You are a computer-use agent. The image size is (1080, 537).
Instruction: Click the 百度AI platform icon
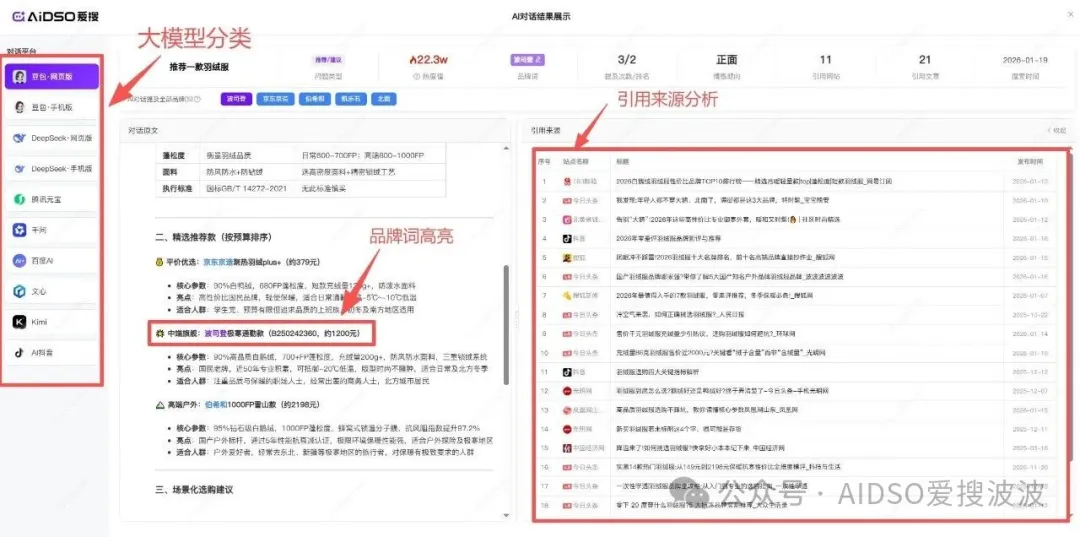pos(20,261)
